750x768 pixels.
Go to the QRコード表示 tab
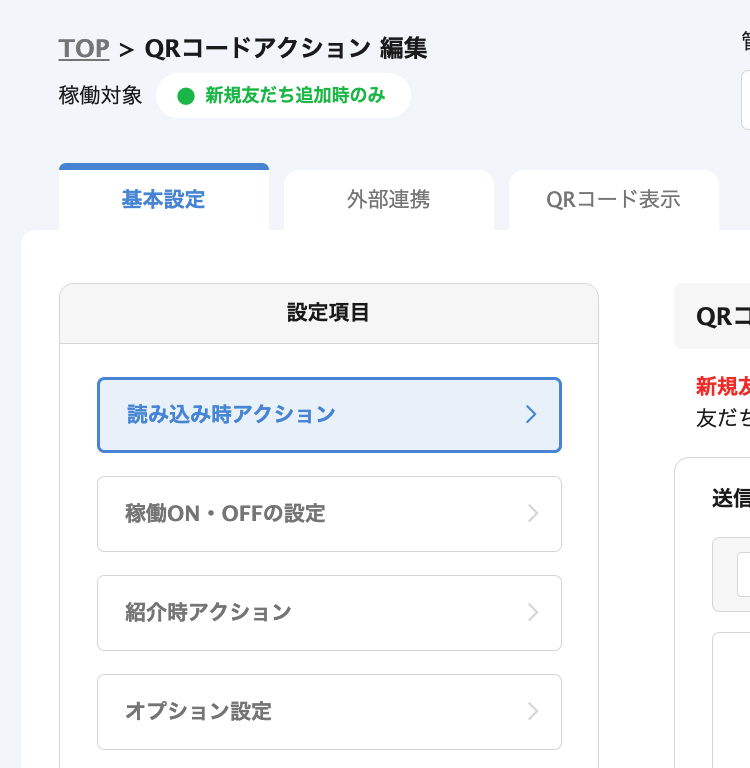click(x=613, y=199)
